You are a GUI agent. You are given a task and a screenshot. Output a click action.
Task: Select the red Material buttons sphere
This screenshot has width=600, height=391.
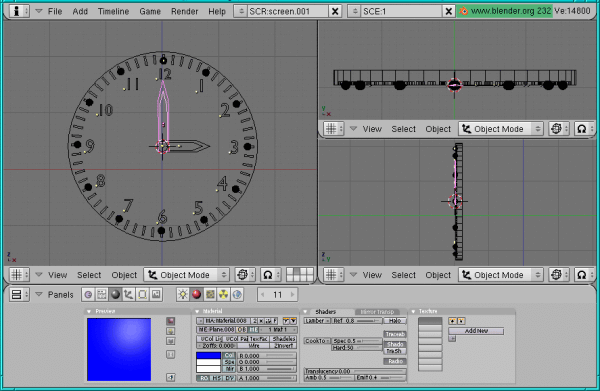point(196,295)
